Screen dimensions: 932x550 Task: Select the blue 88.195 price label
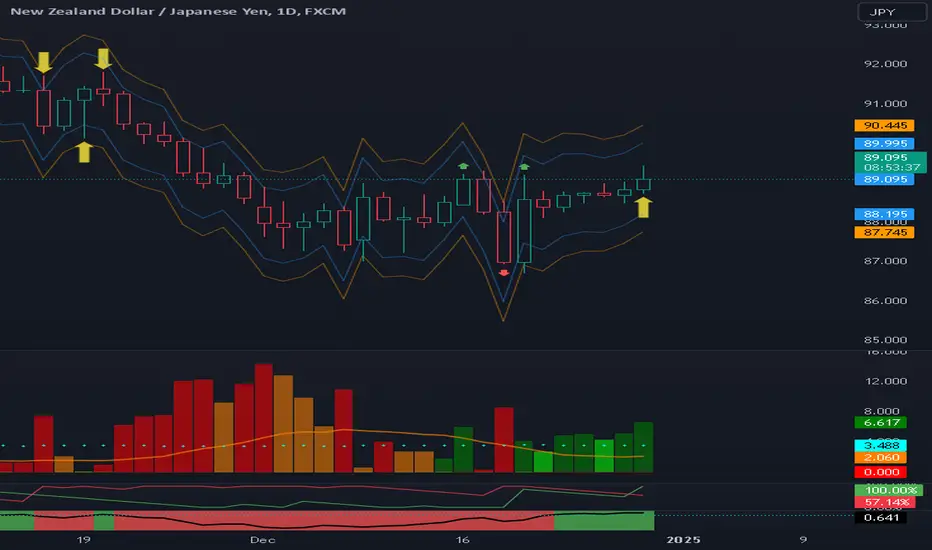pos(884,214)
